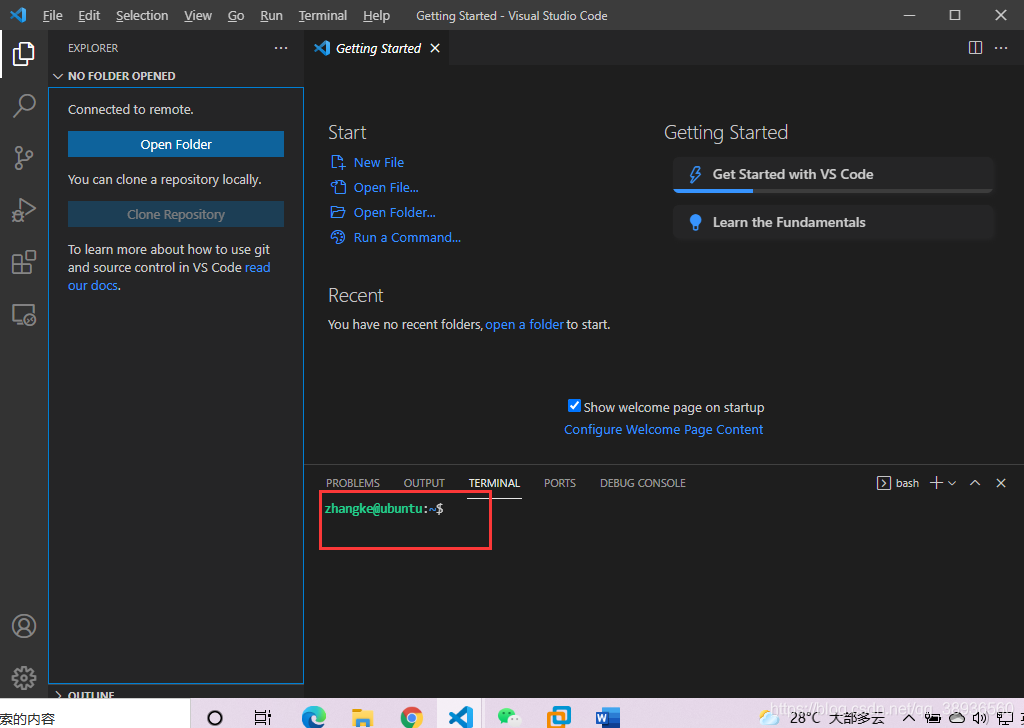Launch Microsoft Edge from taskbar
1024x728 pixels.
tap(313, 718)
